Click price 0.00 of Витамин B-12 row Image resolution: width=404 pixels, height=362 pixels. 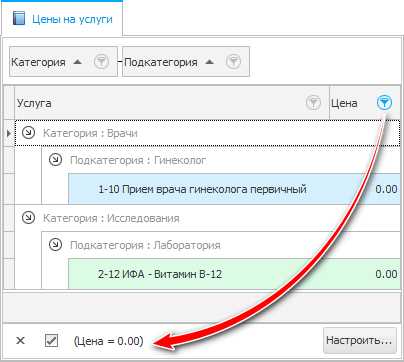pyautogui.click(x=386, y=274)
